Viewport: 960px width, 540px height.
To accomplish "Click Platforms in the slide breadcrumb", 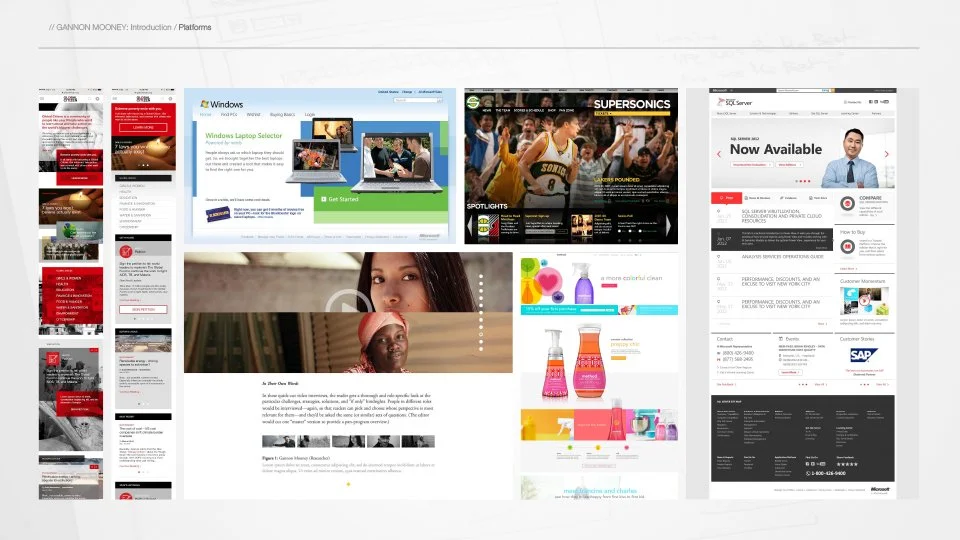I will coord(195,27).
